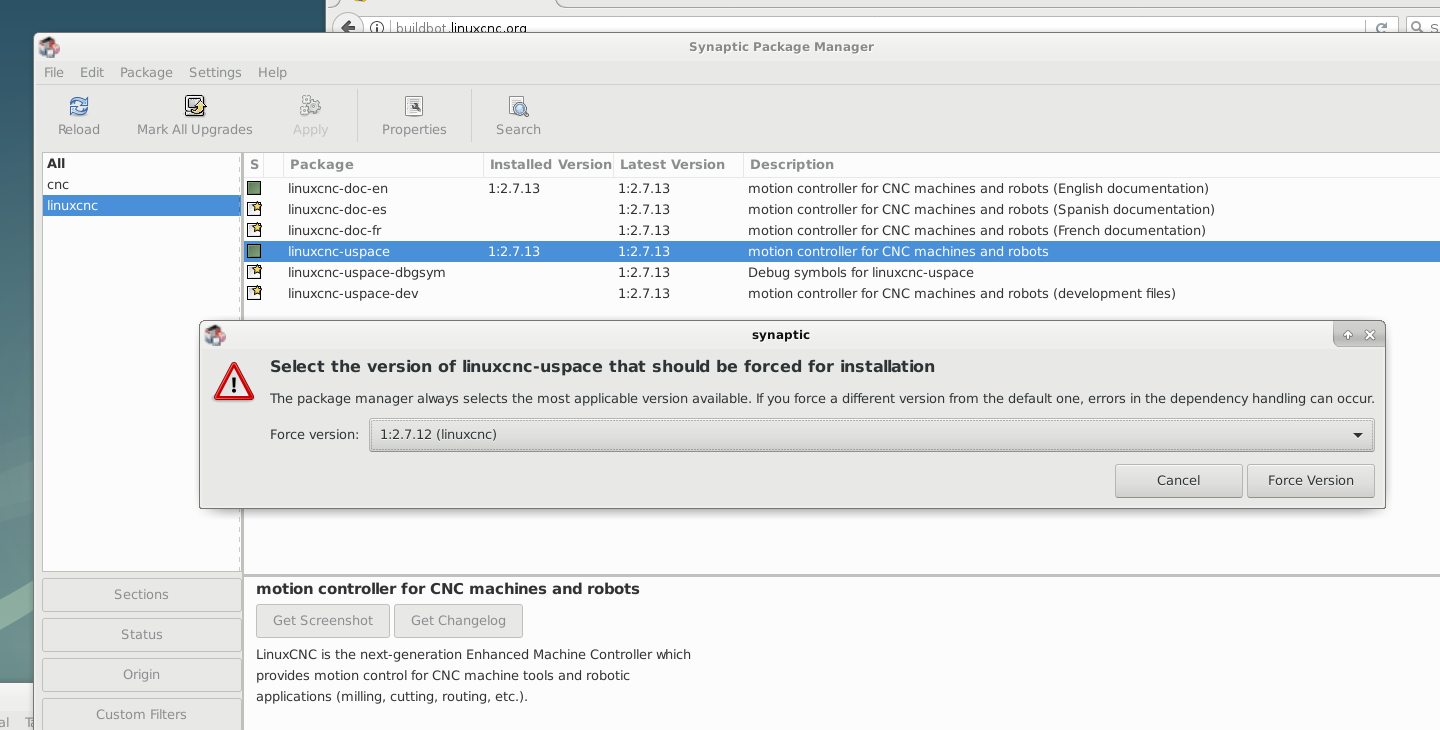Click the Synaptic app icon in the main title bar
Image resolution: width=1440 pixels, height=730 pixels.
pyautogui.click(x=50, y=47)
